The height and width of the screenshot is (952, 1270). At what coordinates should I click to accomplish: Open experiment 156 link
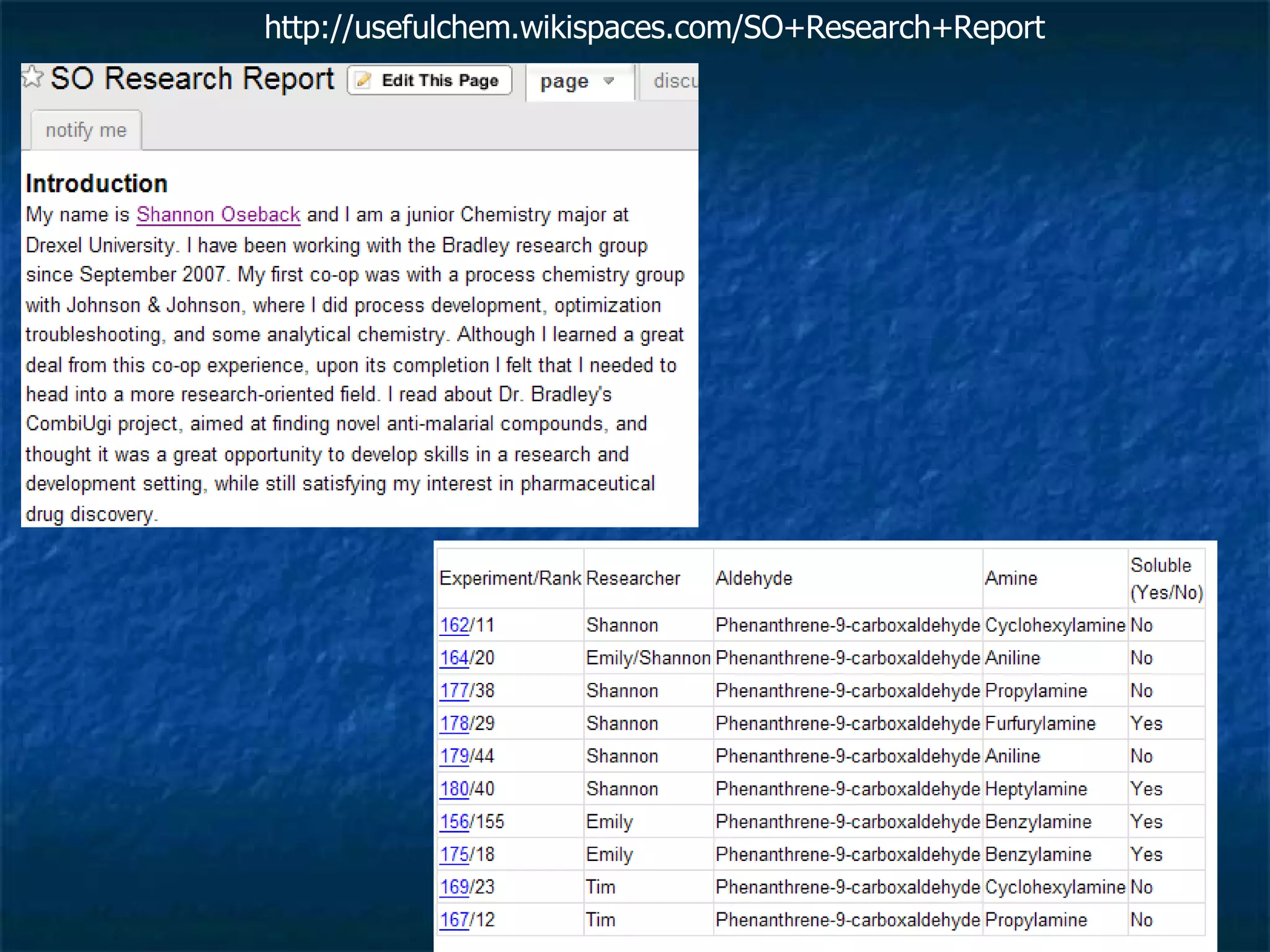tap(455, 822)
